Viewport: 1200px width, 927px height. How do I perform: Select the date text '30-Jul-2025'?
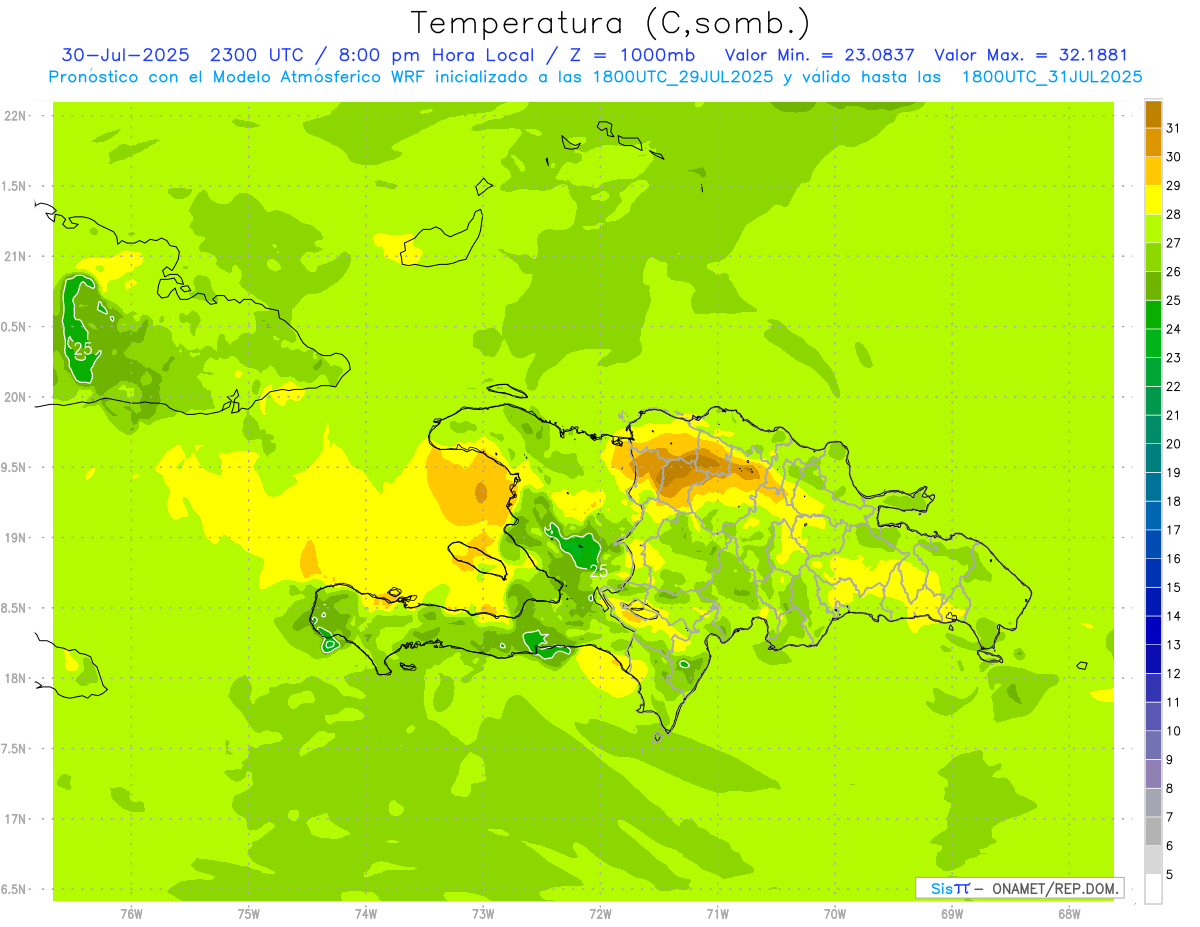(123, 55)
